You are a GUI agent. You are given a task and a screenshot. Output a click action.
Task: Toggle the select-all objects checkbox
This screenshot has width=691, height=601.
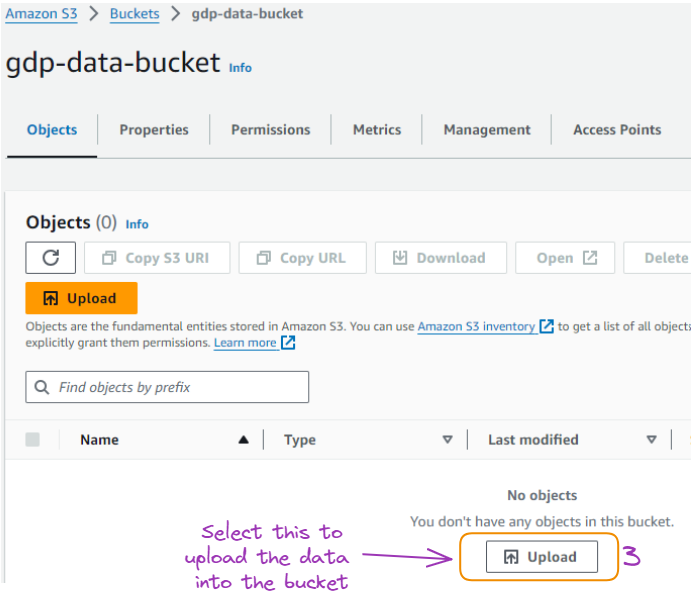[33, 439]
